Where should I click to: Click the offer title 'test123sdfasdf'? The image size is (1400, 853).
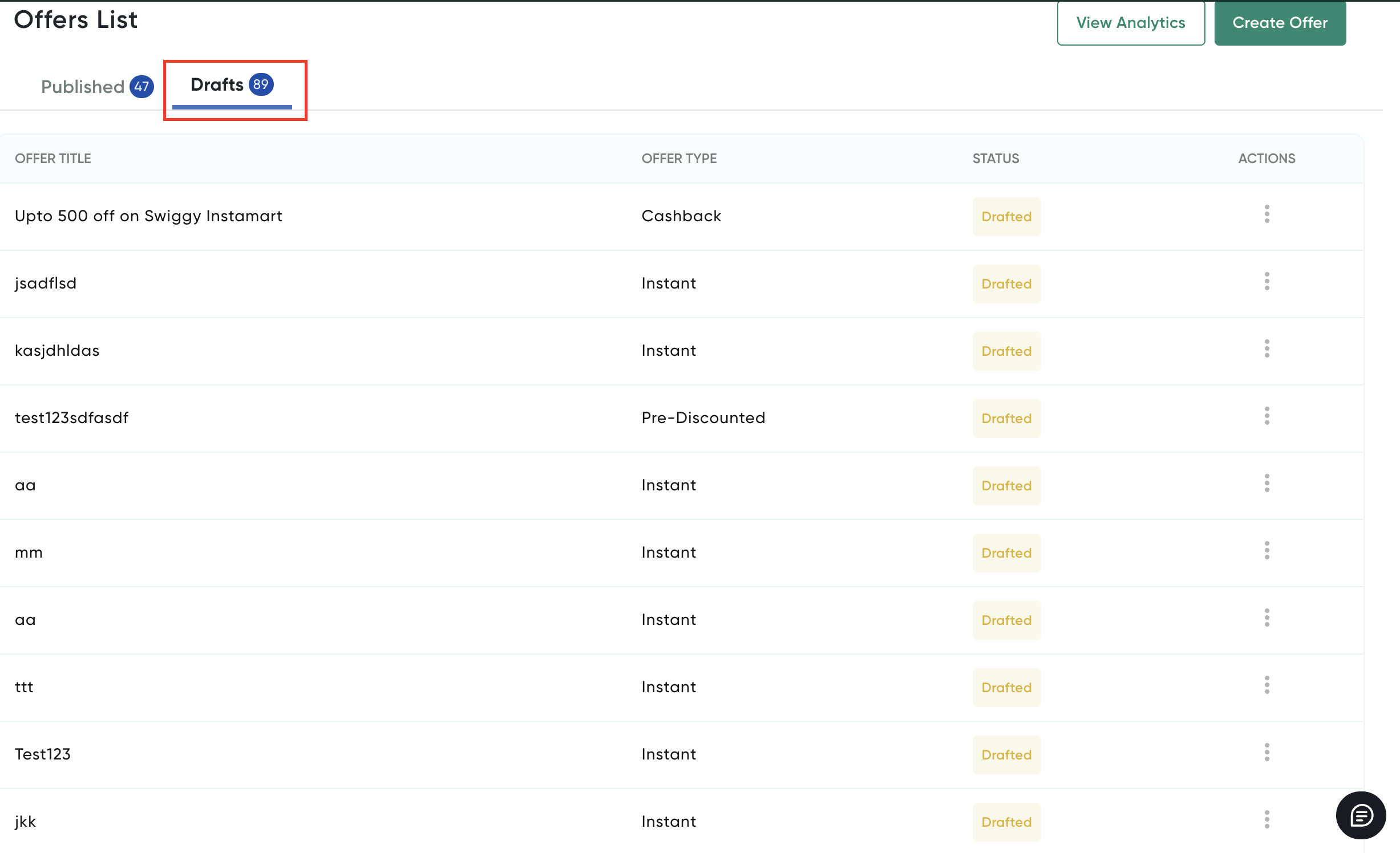[72, 418]
